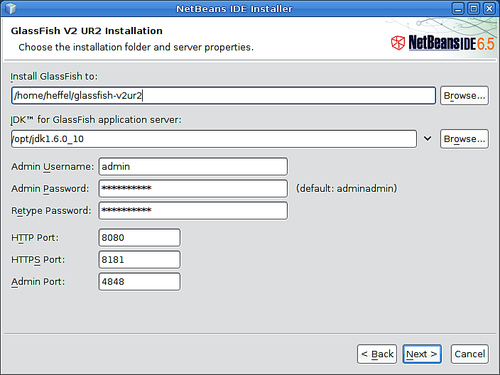This screenshot has height=375, width=500.
Task: Go Back to previous installer step
Action: coord(377,354)
